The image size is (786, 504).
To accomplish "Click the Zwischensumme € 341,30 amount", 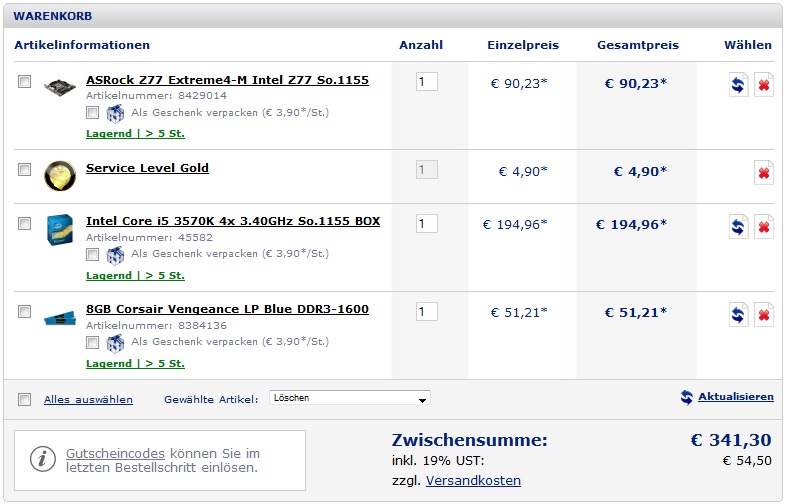I will click(x=731, y=440).
